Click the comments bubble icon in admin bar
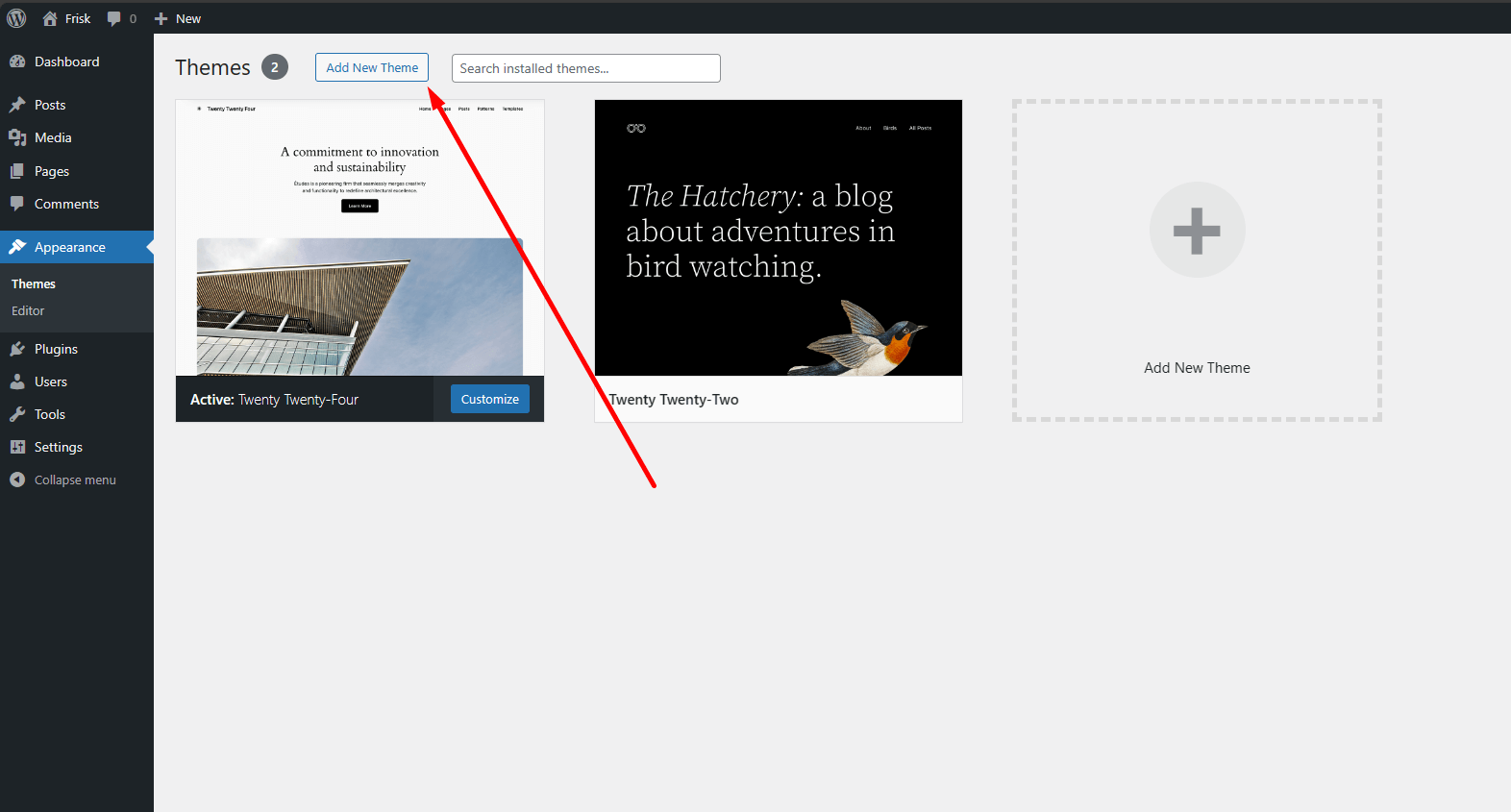 (x=114, y=18)
